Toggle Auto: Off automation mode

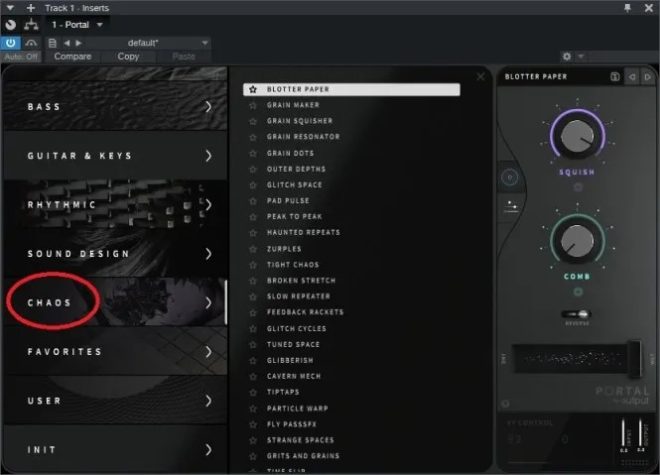(x=21, y=56)
